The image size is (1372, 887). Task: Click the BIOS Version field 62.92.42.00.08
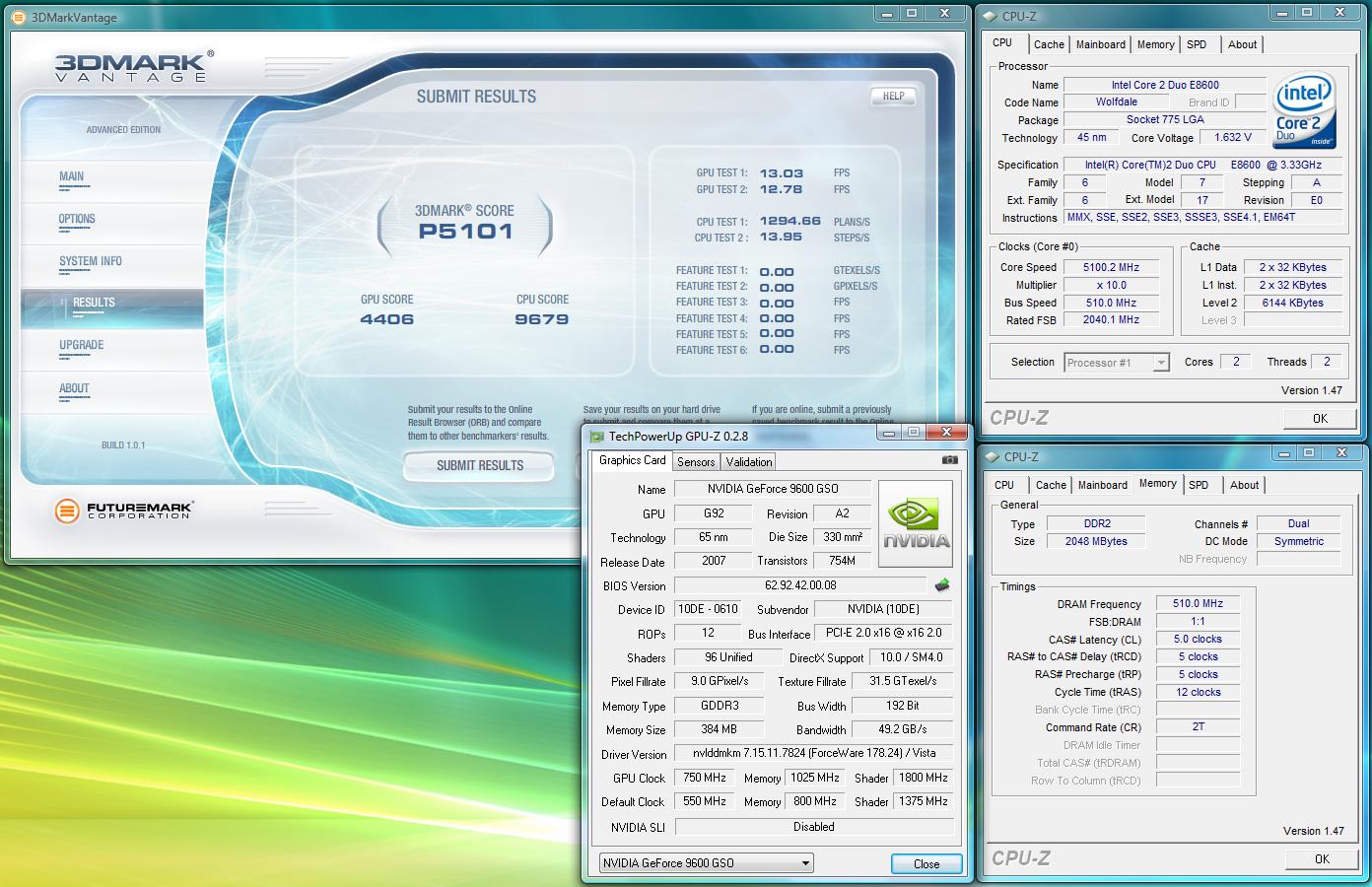pos(800,585)
